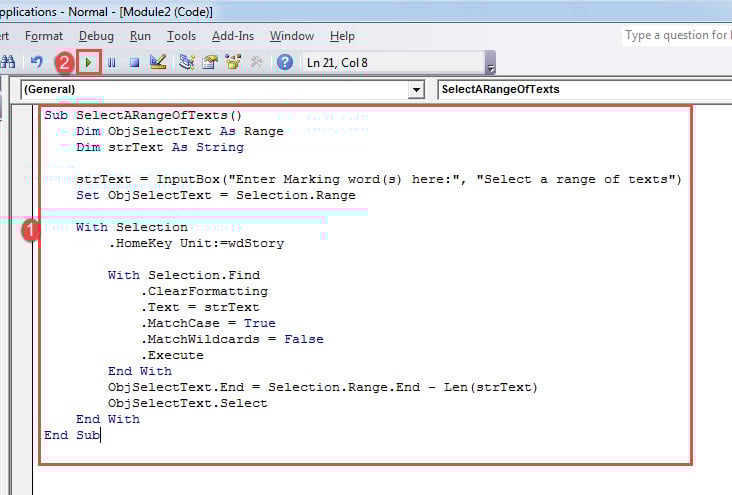732x495 pixels.
Task: Click the Reset stop icon
Action: [x=133, y=62]
